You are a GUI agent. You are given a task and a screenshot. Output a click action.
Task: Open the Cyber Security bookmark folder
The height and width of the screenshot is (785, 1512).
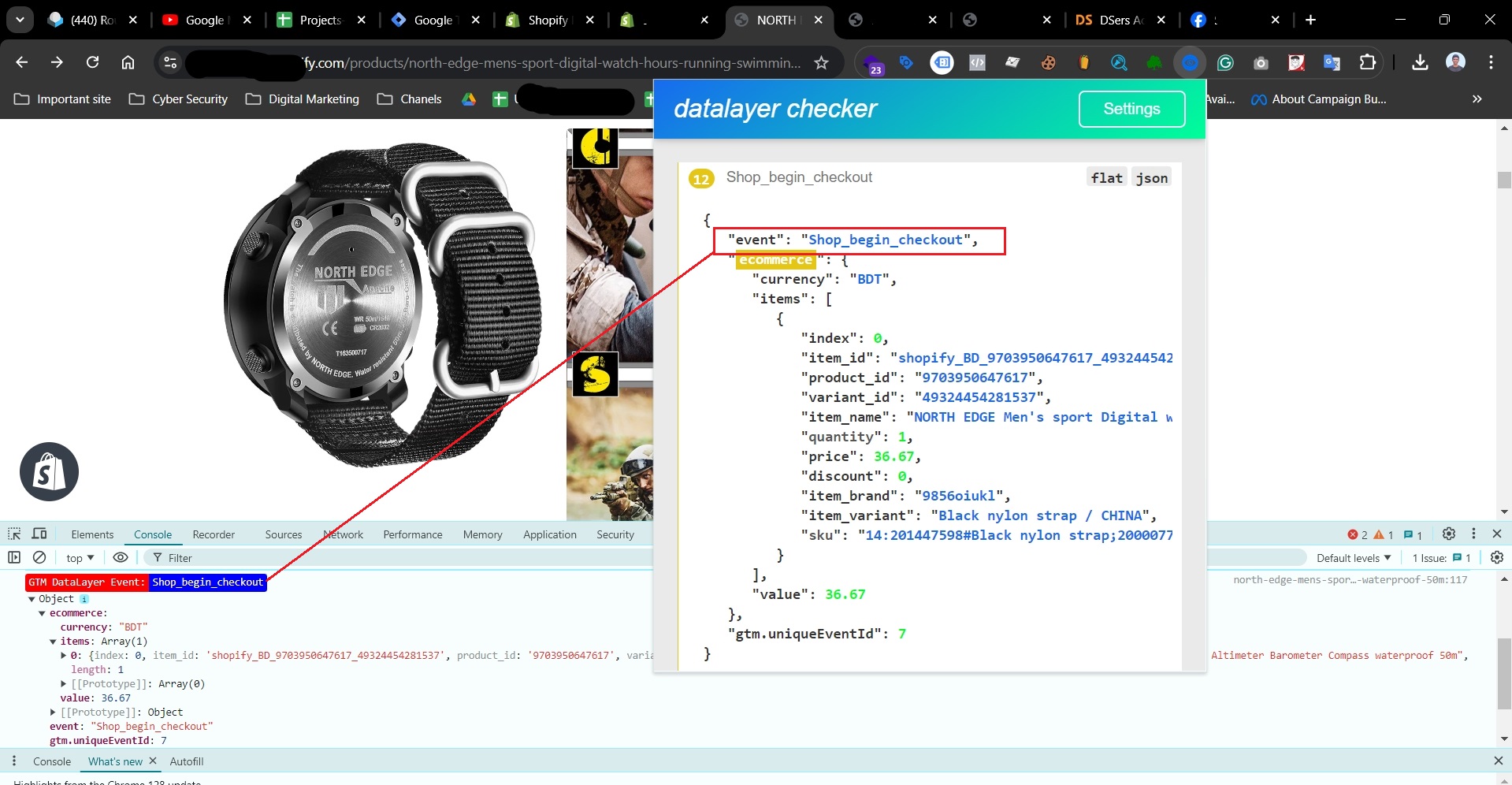pos(178,99)
